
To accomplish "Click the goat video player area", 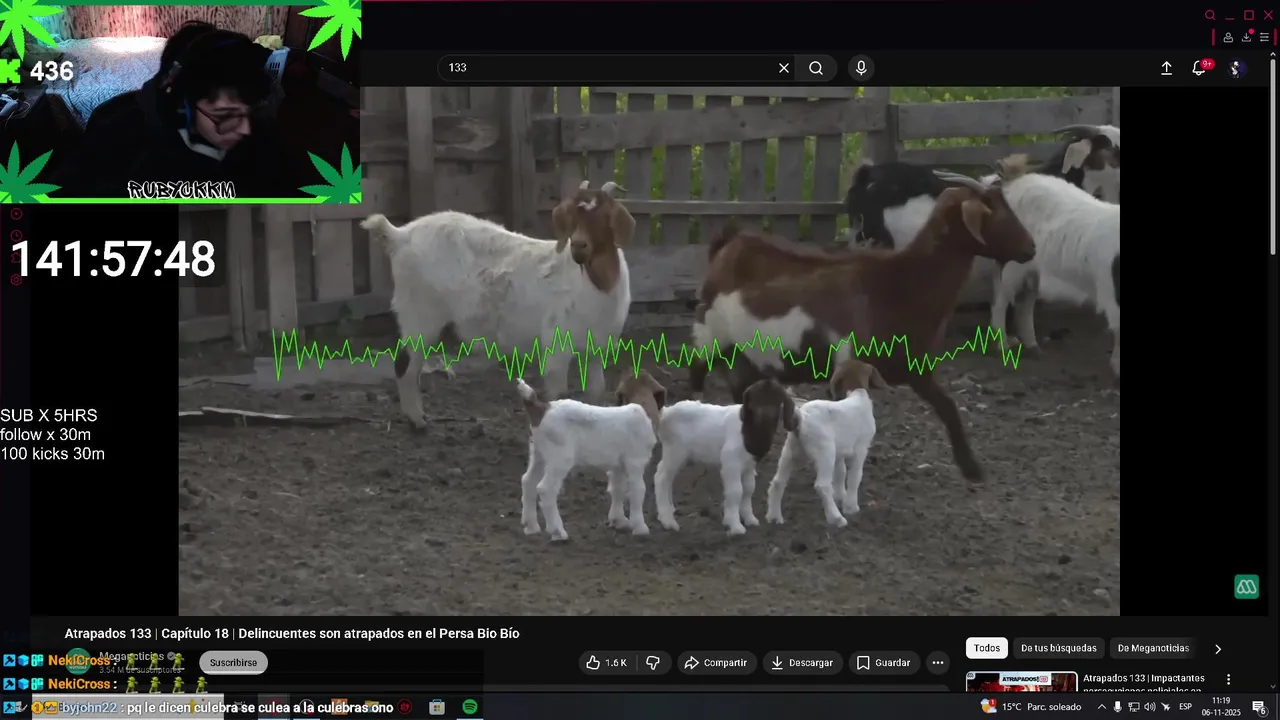I will tap(649, 350).
